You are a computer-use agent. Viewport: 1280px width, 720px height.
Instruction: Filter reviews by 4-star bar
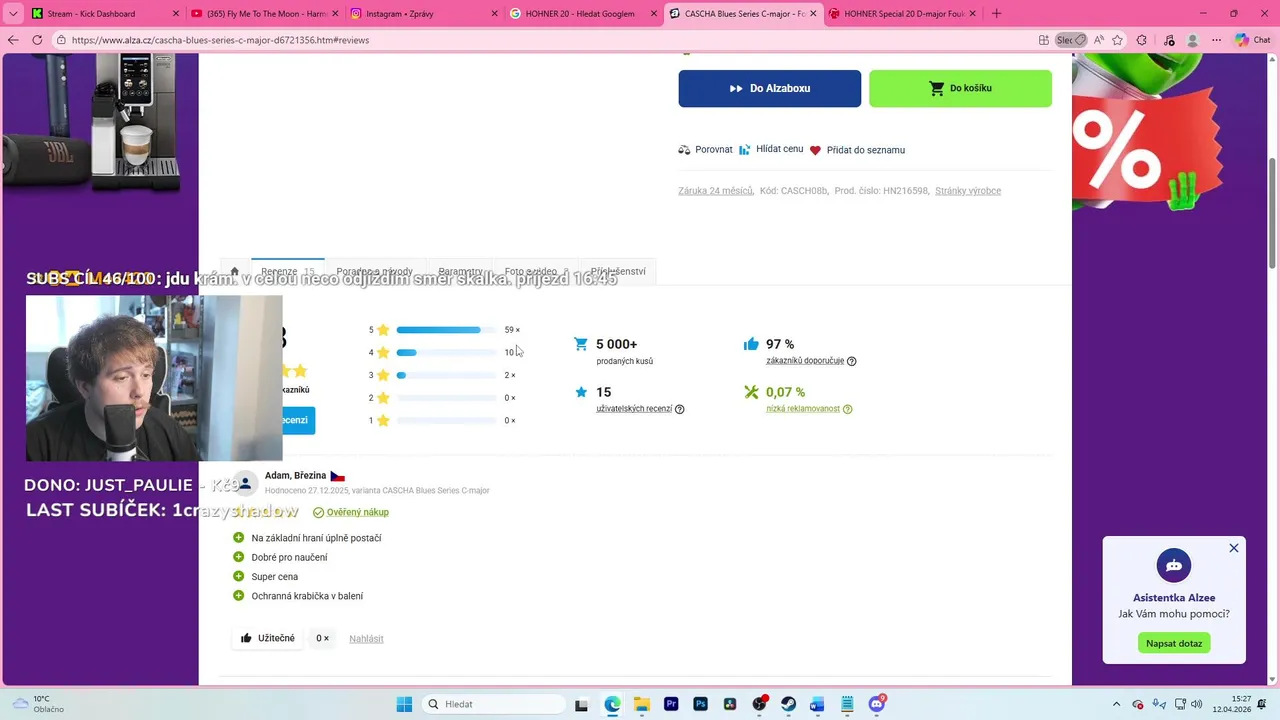[446, 353]
